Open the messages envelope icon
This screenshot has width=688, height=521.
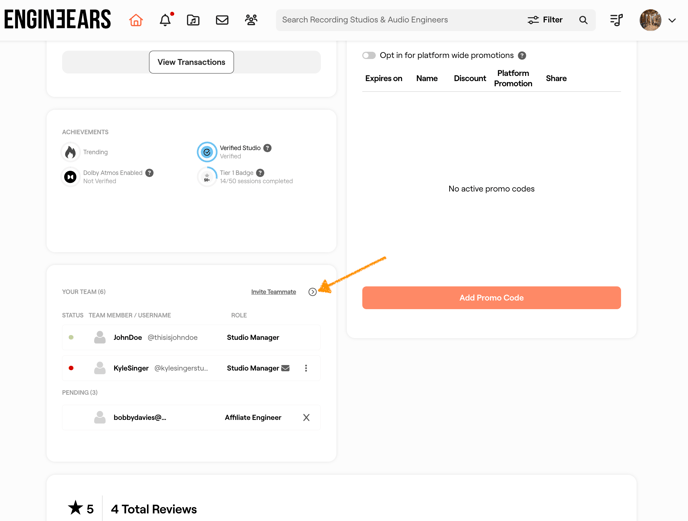222,20
